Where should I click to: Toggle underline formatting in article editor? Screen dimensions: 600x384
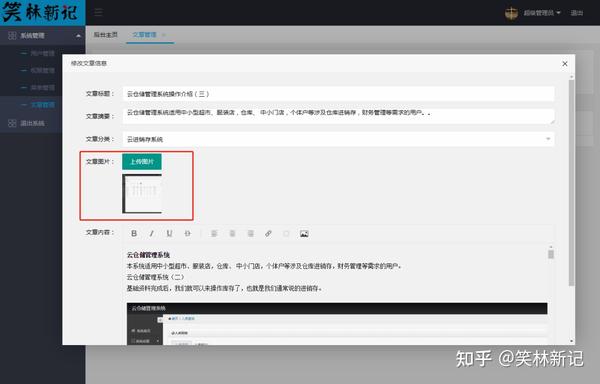[x=170, y=233]
